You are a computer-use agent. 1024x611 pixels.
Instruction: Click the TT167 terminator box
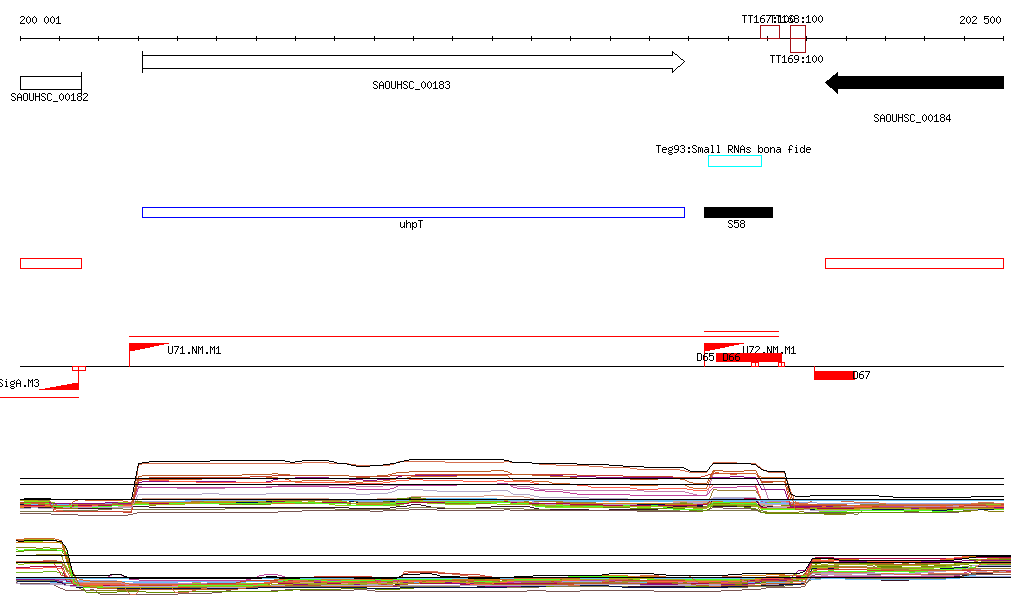[x=769, y=32]
